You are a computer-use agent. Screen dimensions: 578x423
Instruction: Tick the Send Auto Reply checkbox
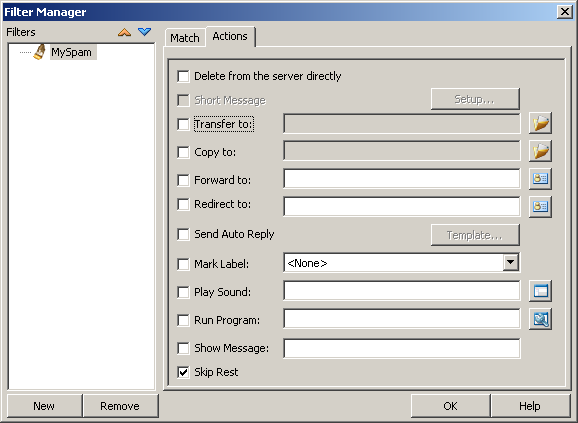[x=183, y=234]
